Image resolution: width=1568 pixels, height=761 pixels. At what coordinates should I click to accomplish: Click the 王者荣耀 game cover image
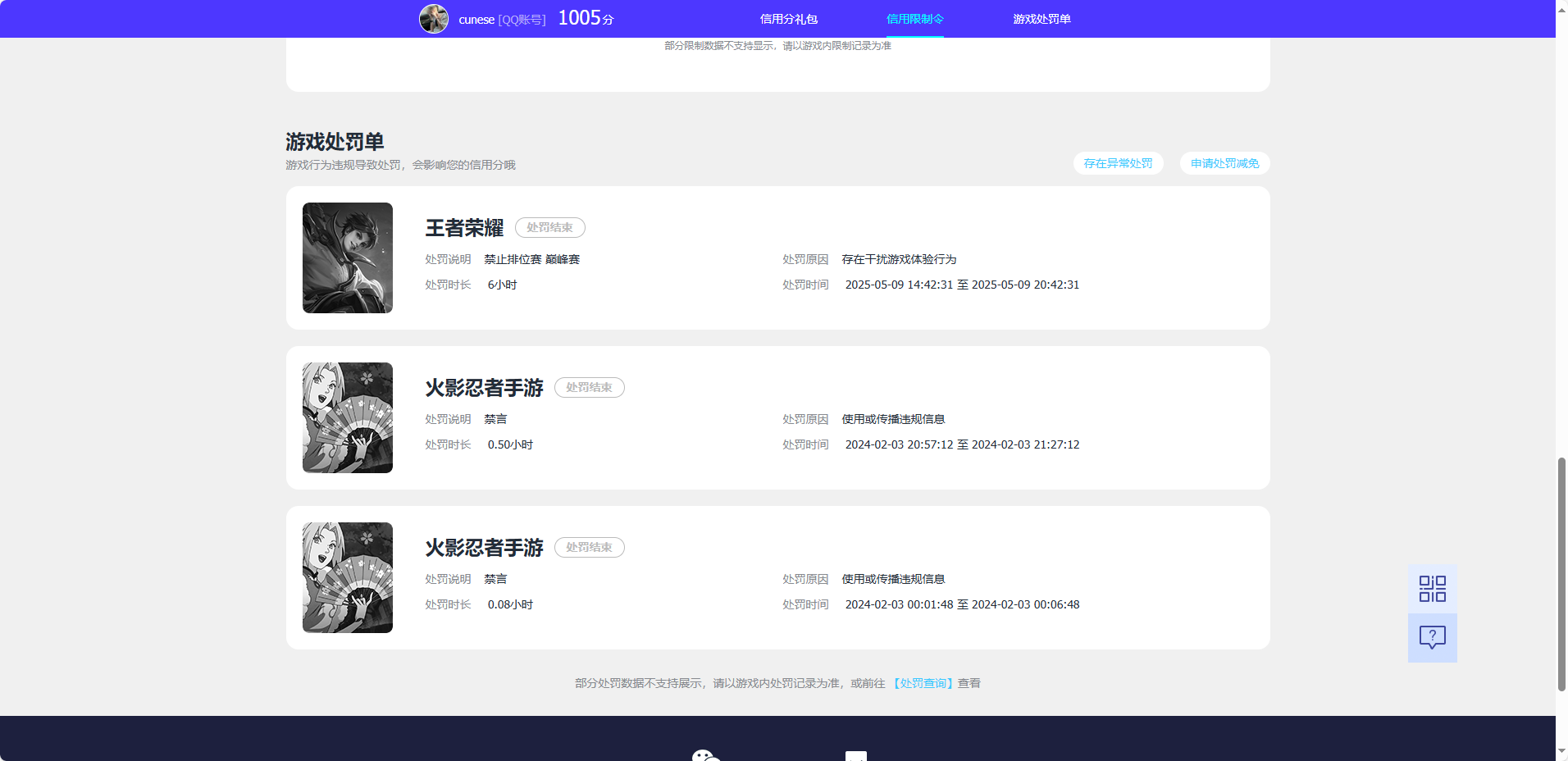click(348, 257)
